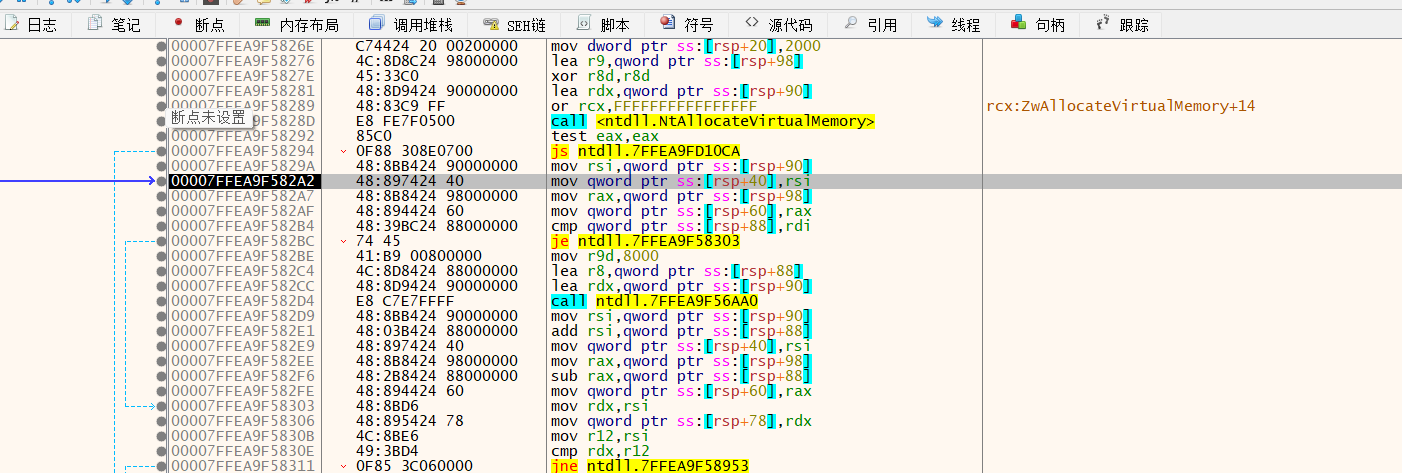Click the Notes tab notepad icon
This screenshot has height=473, width=1402.
[x=95, y=24]
